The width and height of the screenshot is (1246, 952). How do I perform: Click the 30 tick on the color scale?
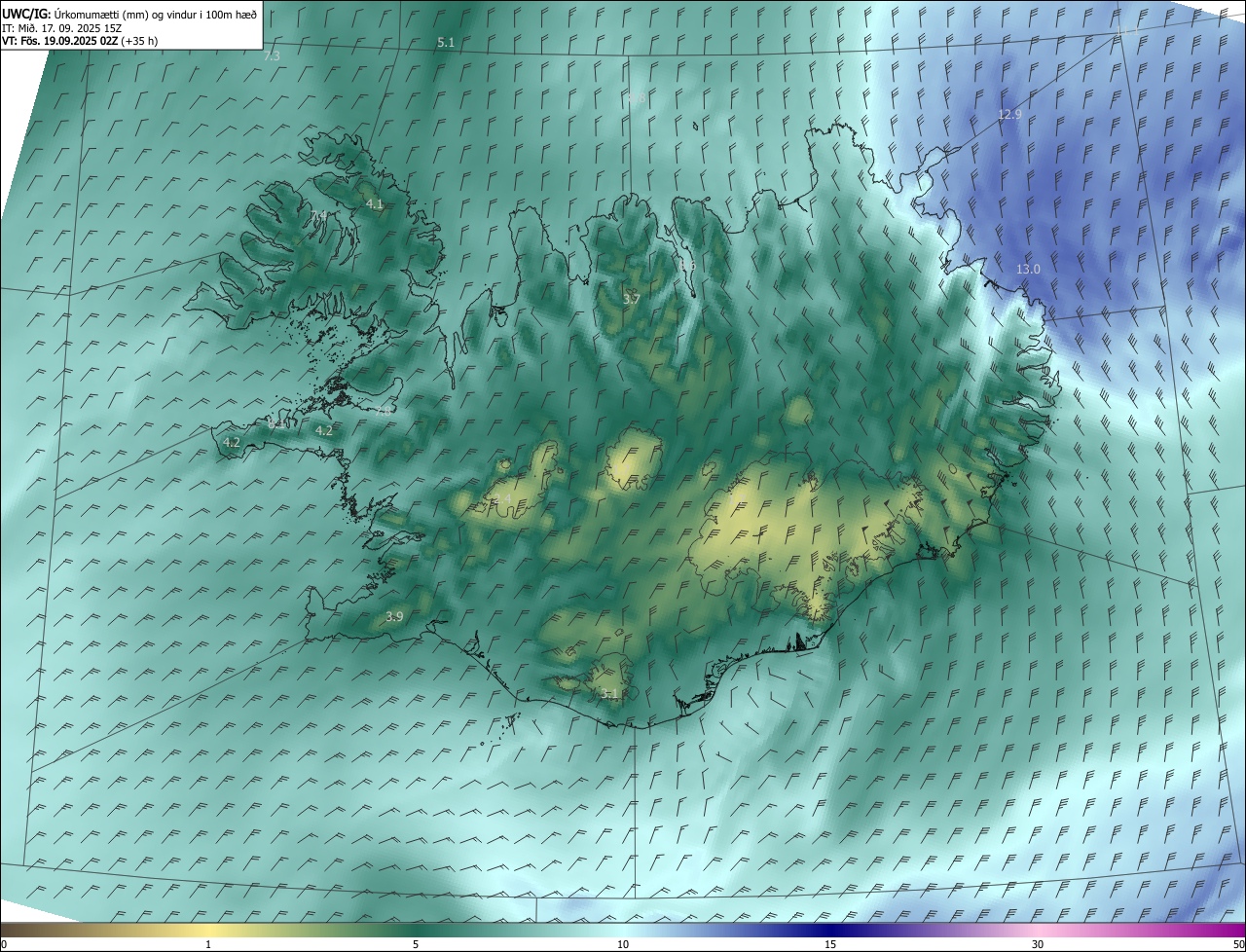tap(1038, 945)
